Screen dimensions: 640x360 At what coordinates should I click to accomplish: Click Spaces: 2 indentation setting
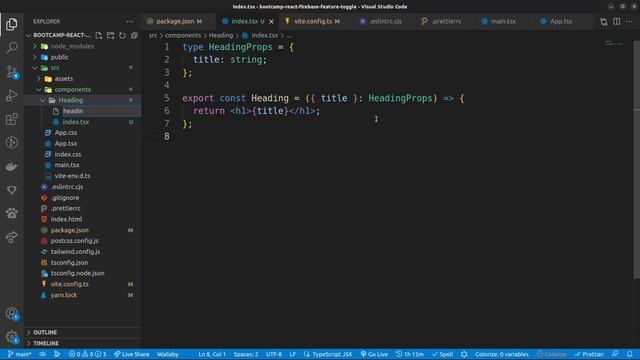pos(246,354)
